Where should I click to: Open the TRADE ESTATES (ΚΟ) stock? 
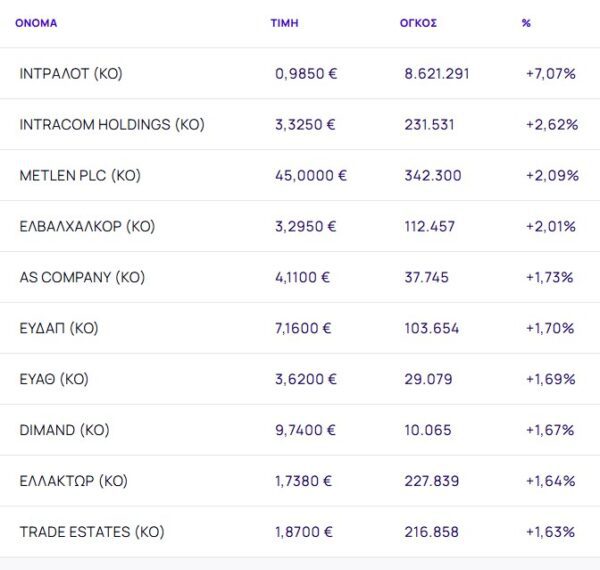pos(91,533)
